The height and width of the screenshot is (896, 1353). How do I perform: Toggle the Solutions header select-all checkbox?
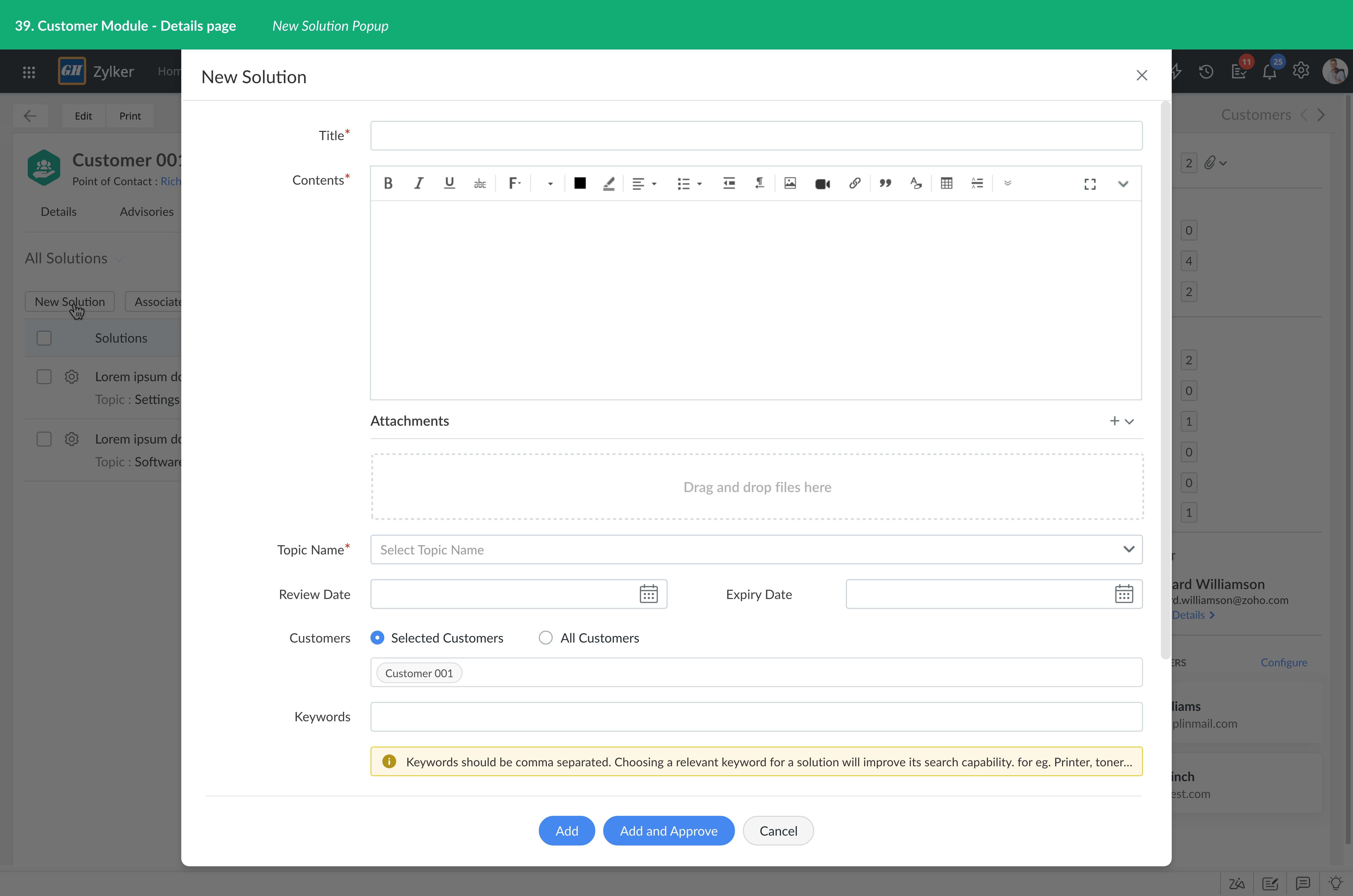pyautogui.click(x=44, y=338)
